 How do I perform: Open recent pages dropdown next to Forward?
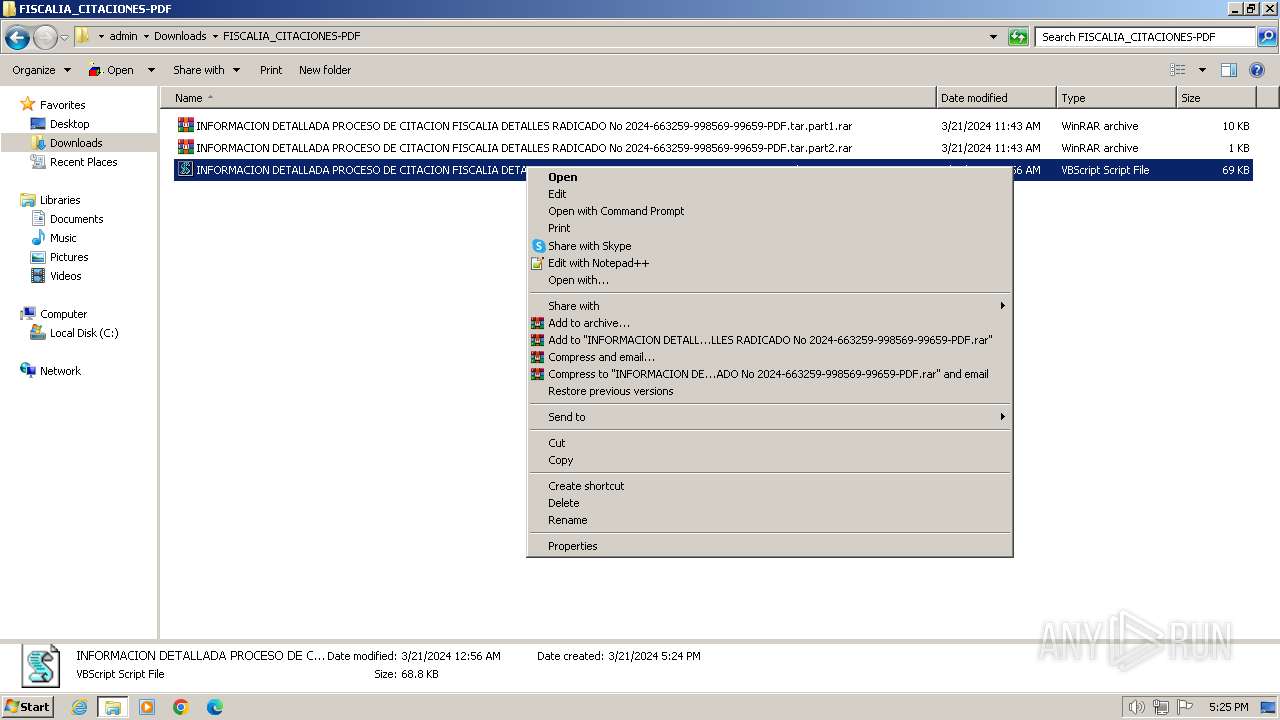coord(64,38)
